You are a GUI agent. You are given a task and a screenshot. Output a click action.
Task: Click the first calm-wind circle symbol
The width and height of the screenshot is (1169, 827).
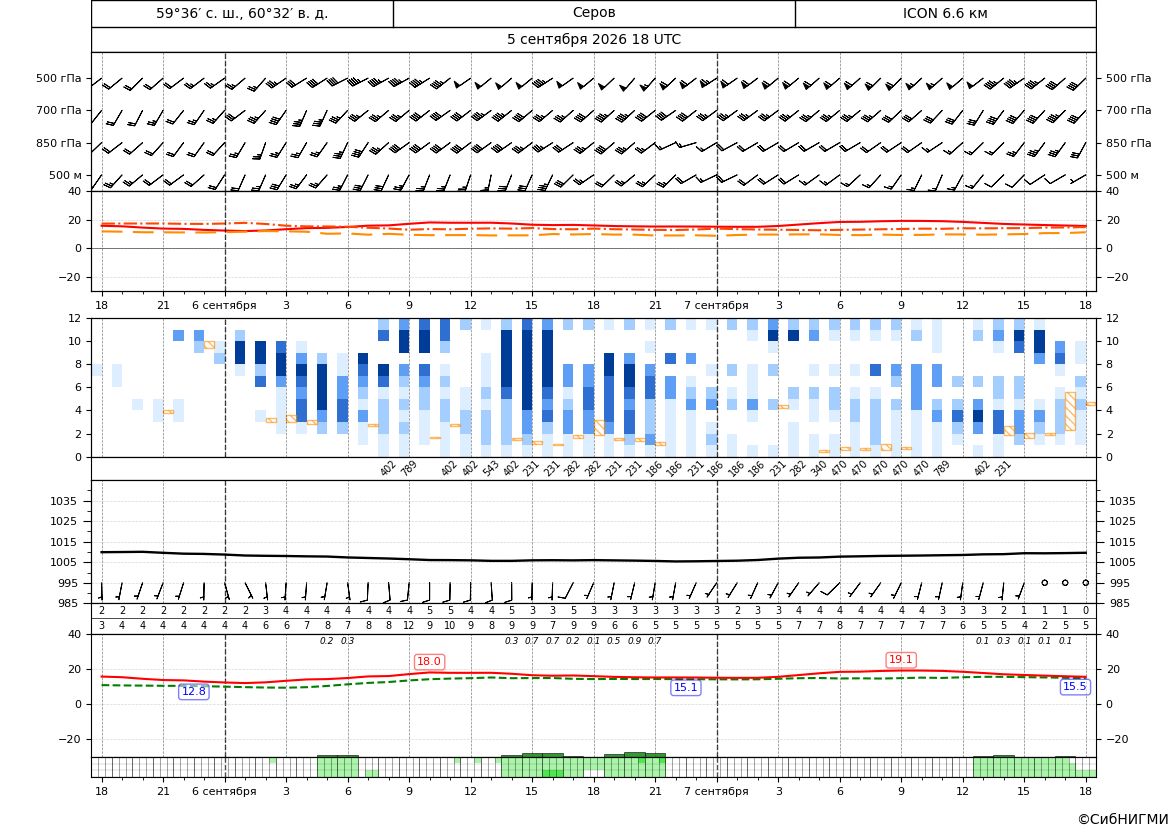(1044, 582)
